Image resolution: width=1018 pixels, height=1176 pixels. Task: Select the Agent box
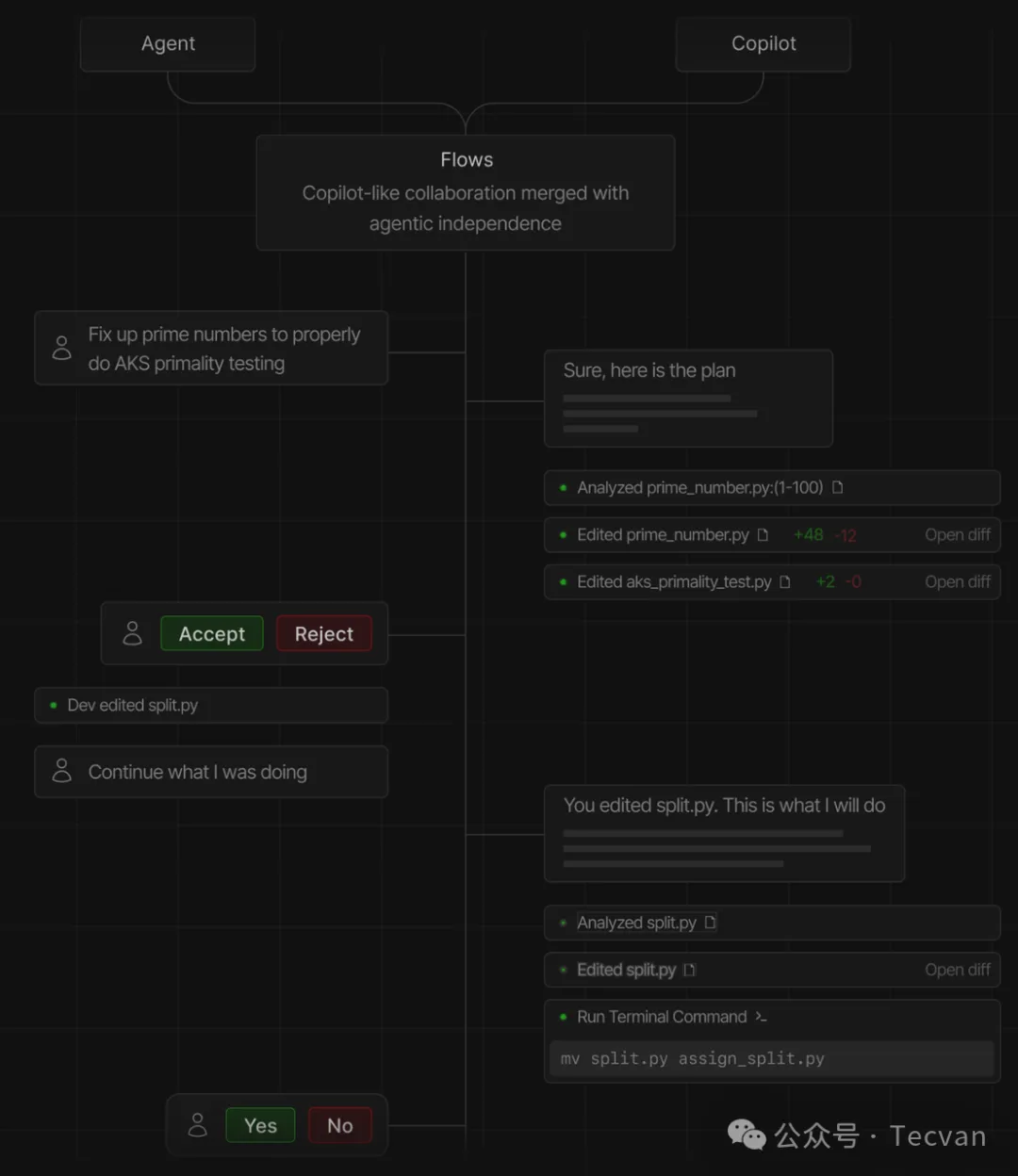click(168, 43)
